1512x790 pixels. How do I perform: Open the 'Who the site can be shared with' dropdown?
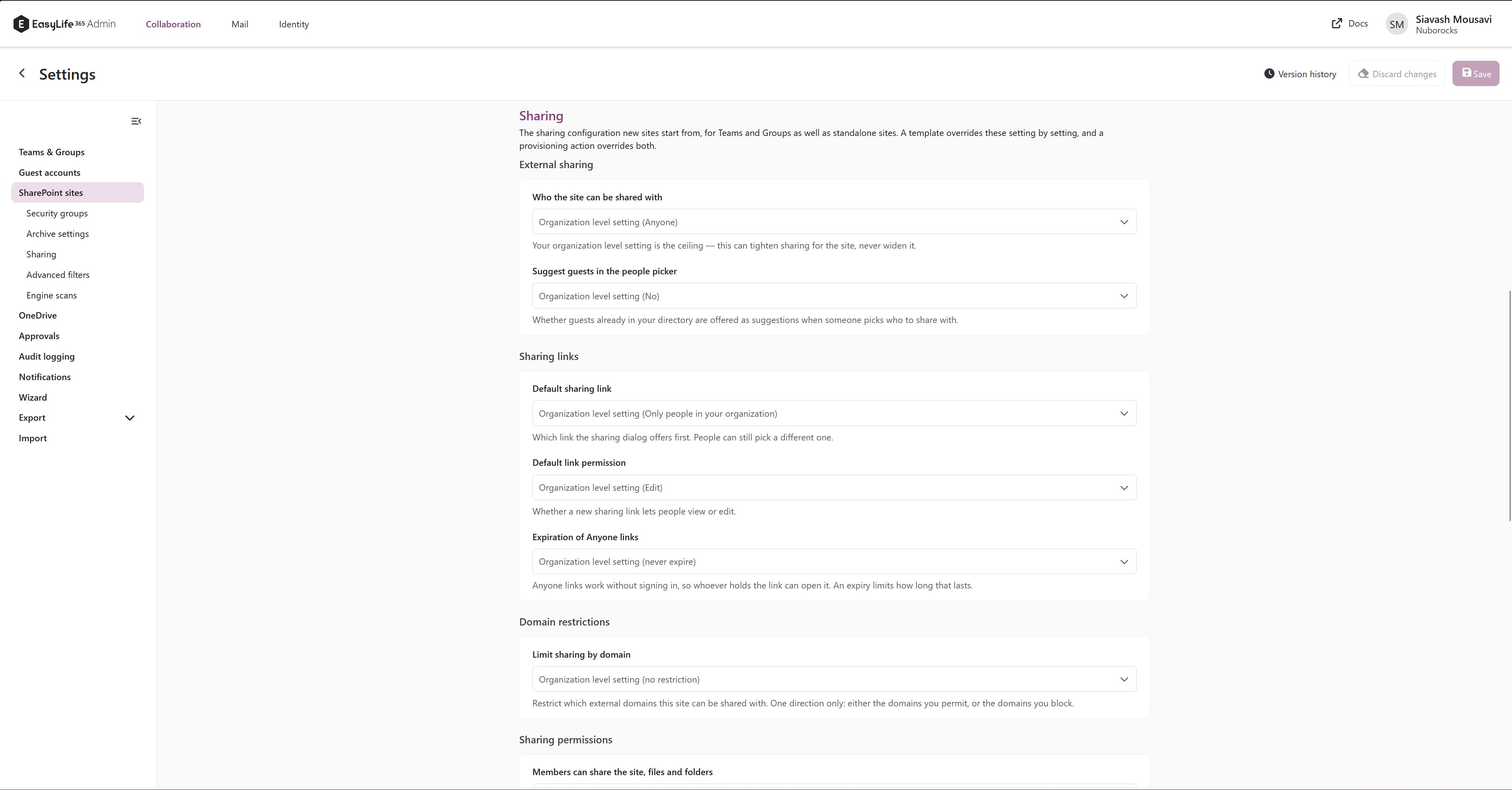tap(834, 222)
